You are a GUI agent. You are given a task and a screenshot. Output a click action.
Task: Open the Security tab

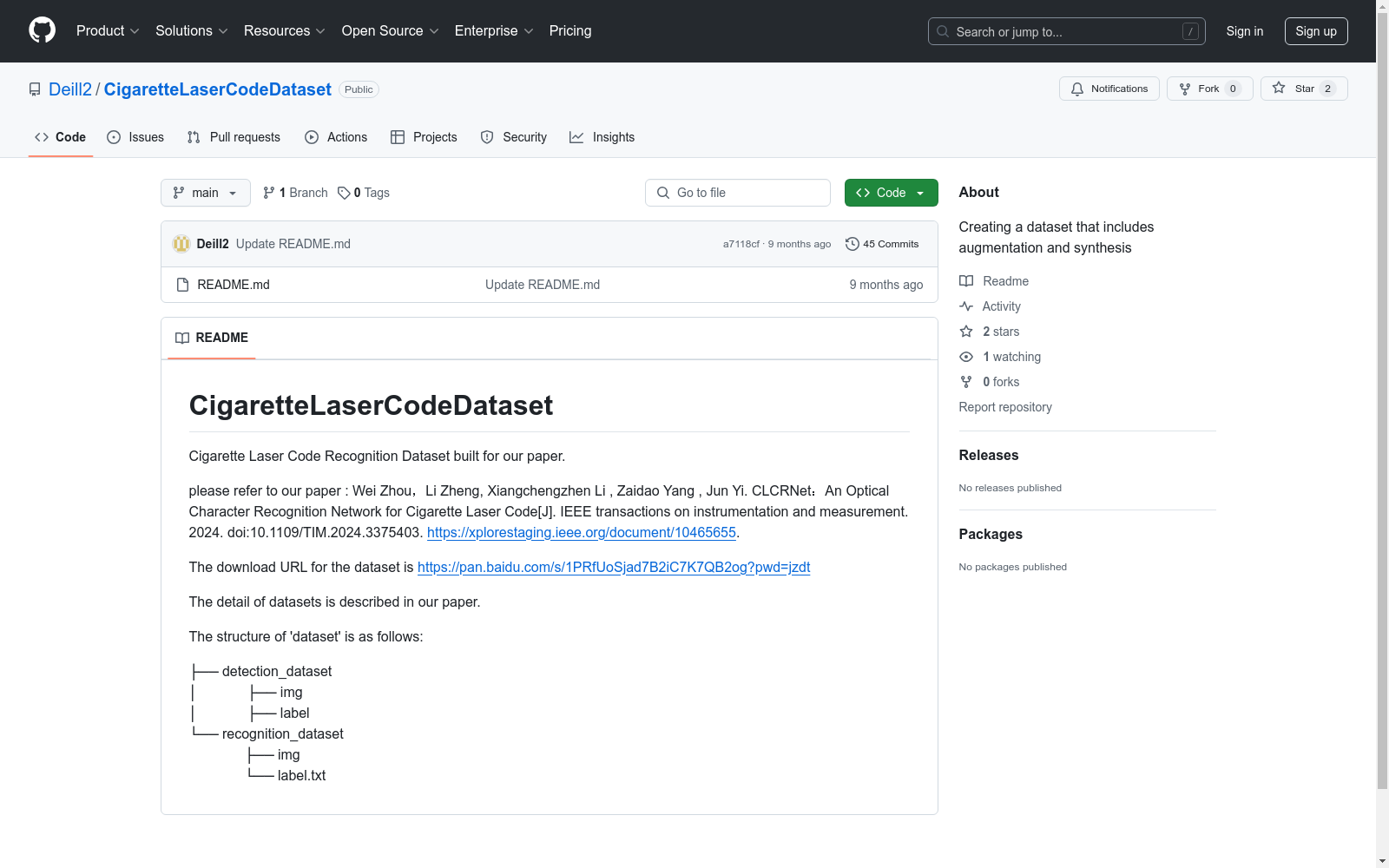tap(514, 137)
